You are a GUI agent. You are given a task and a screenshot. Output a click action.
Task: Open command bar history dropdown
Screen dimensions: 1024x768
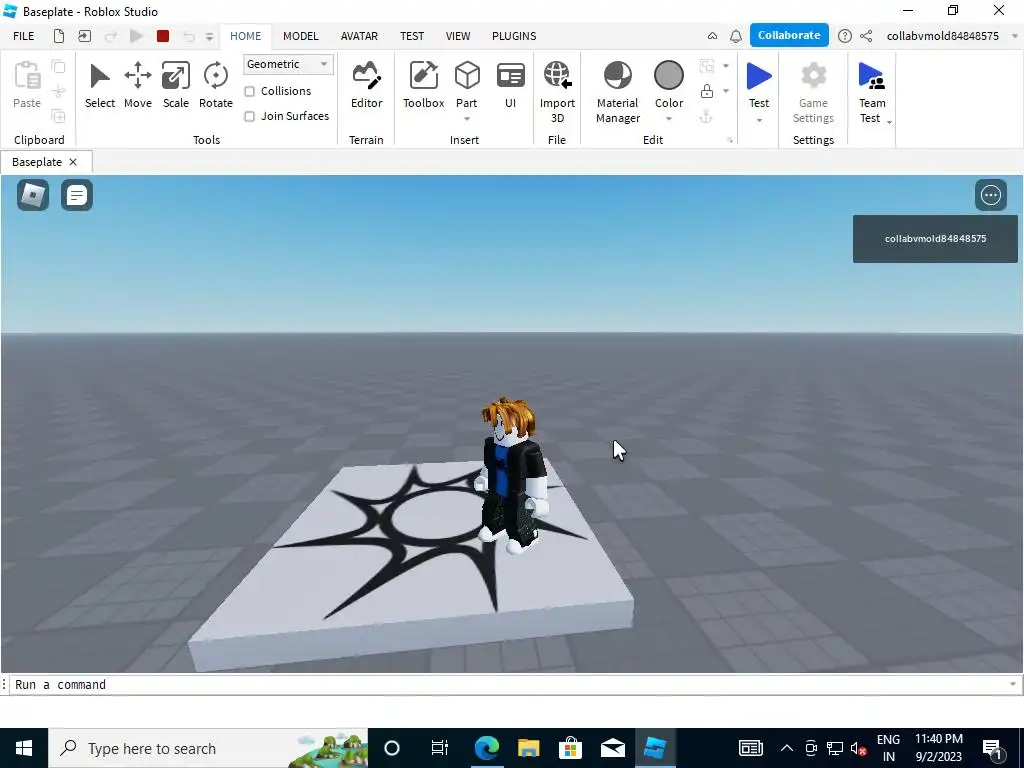point(1013,684)
